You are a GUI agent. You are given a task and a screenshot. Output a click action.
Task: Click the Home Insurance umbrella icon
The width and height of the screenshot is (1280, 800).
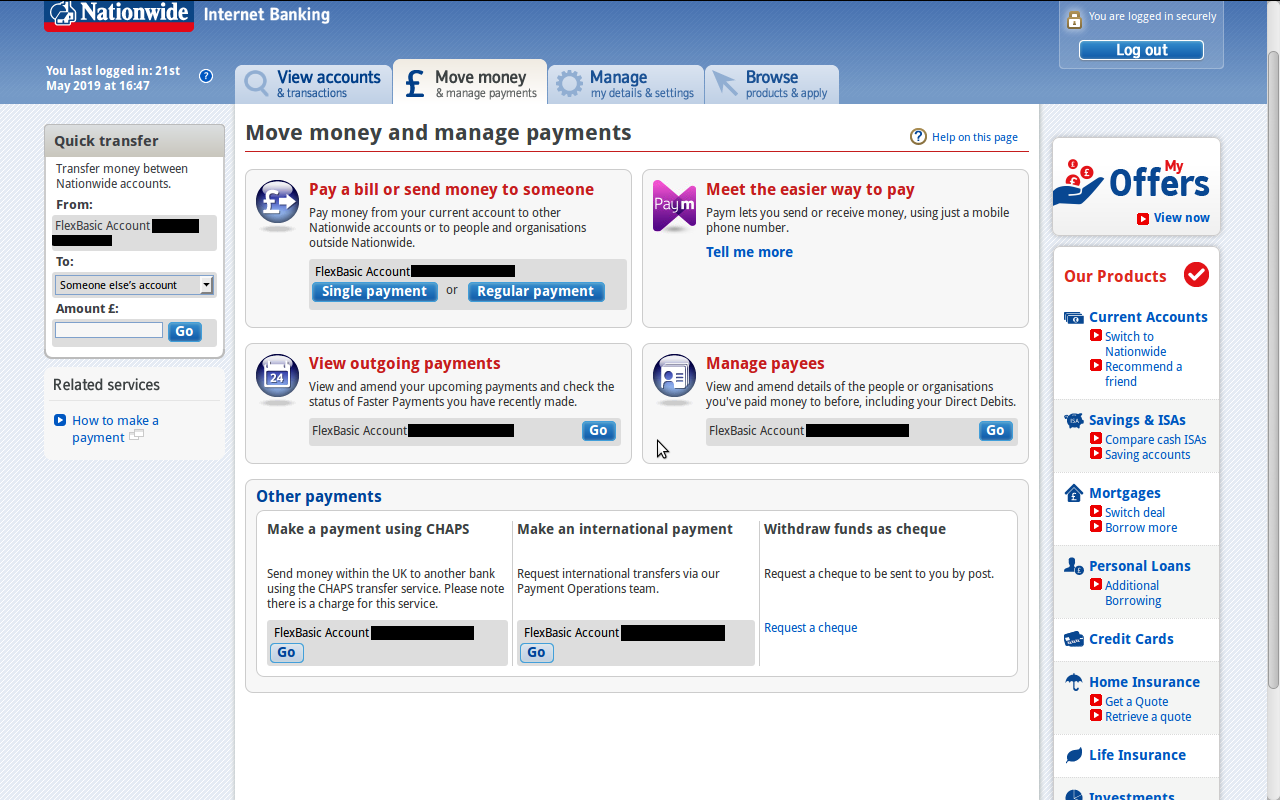[x=1074, y=682]
